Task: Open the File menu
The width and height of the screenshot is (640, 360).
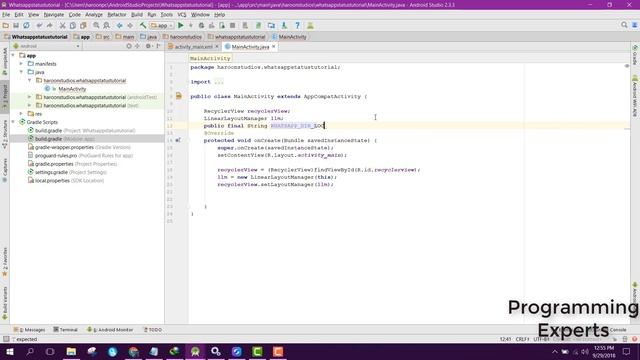Action: click(x=6, y=15)
